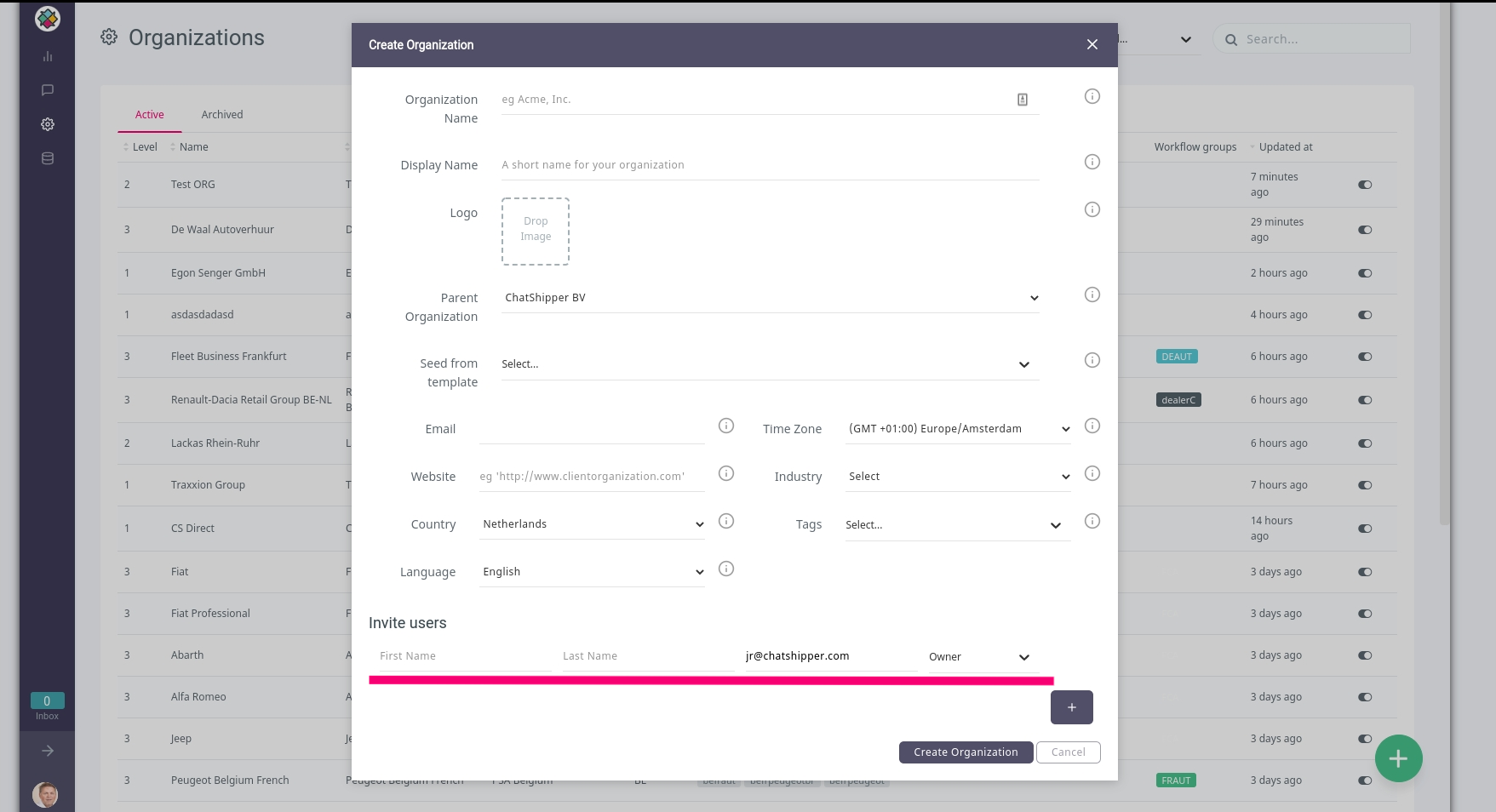Toggle the Traxxion Group switch
Screen dimensions: 1496x812
click(x=1365, y=485)
